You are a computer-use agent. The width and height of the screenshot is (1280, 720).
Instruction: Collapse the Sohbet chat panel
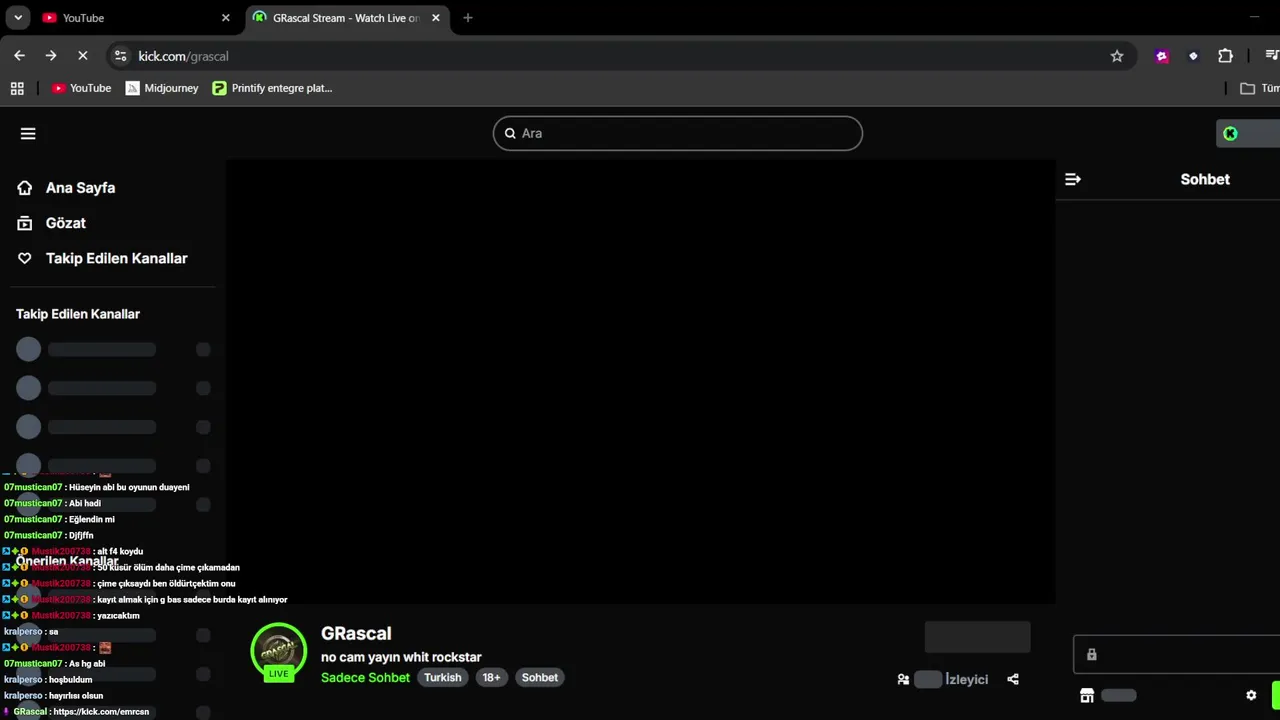coord(1073,179)
